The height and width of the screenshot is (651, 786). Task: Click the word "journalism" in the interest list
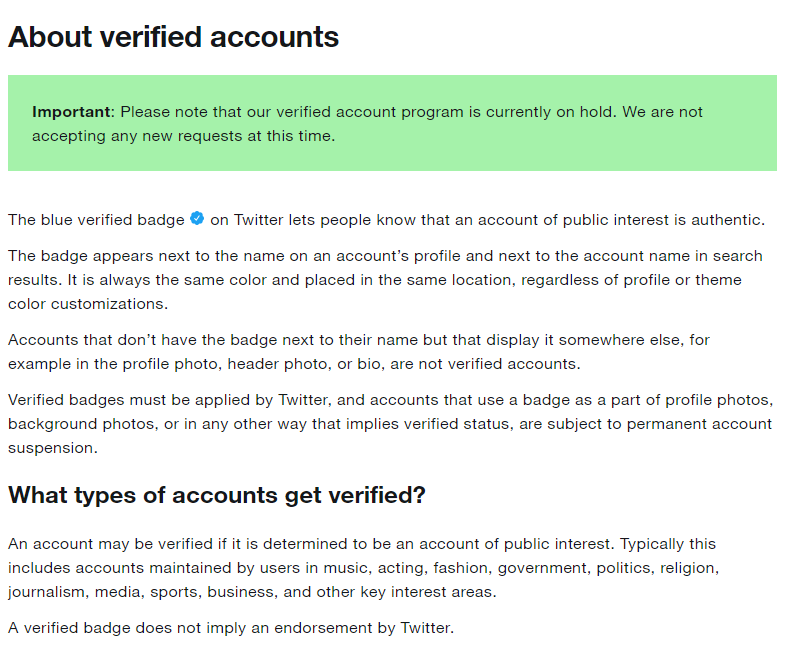point(47,592)
